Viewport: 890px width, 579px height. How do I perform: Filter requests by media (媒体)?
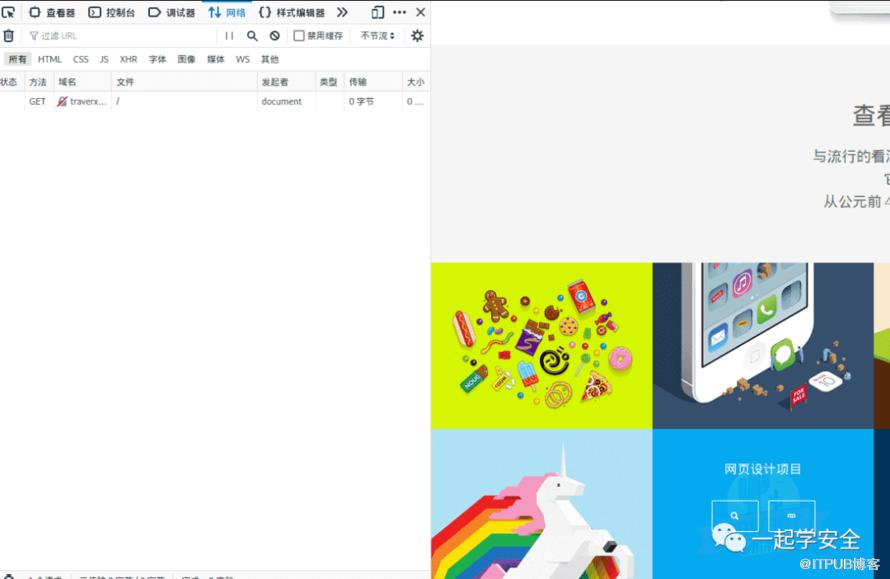click(x=216, y=59)
